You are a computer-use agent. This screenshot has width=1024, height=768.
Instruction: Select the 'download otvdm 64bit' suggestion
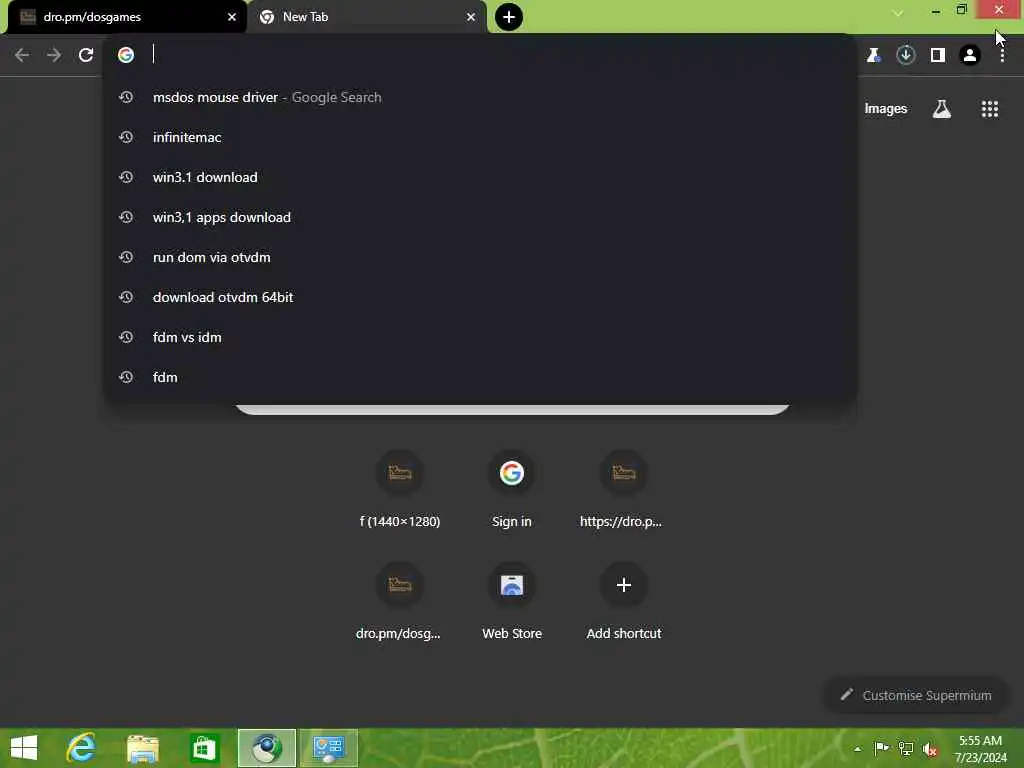pos(481,297)
